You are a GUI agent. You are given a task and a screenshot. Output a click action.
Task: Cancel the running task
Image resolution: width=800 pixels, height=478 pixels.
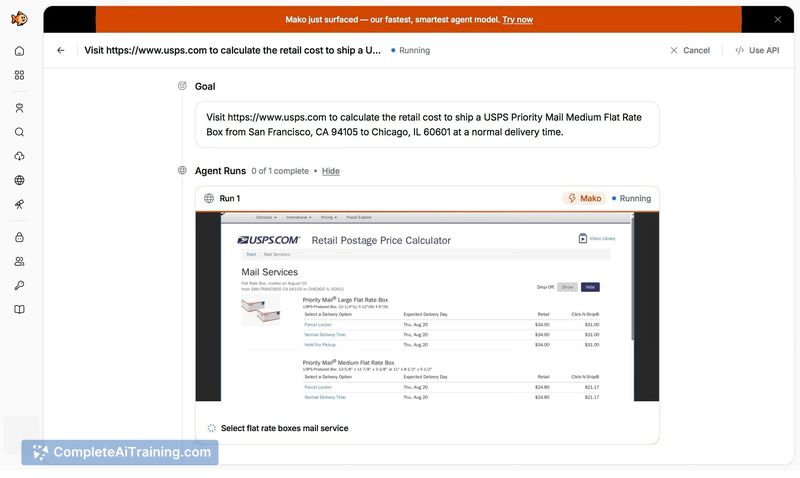tap(690, 50)
